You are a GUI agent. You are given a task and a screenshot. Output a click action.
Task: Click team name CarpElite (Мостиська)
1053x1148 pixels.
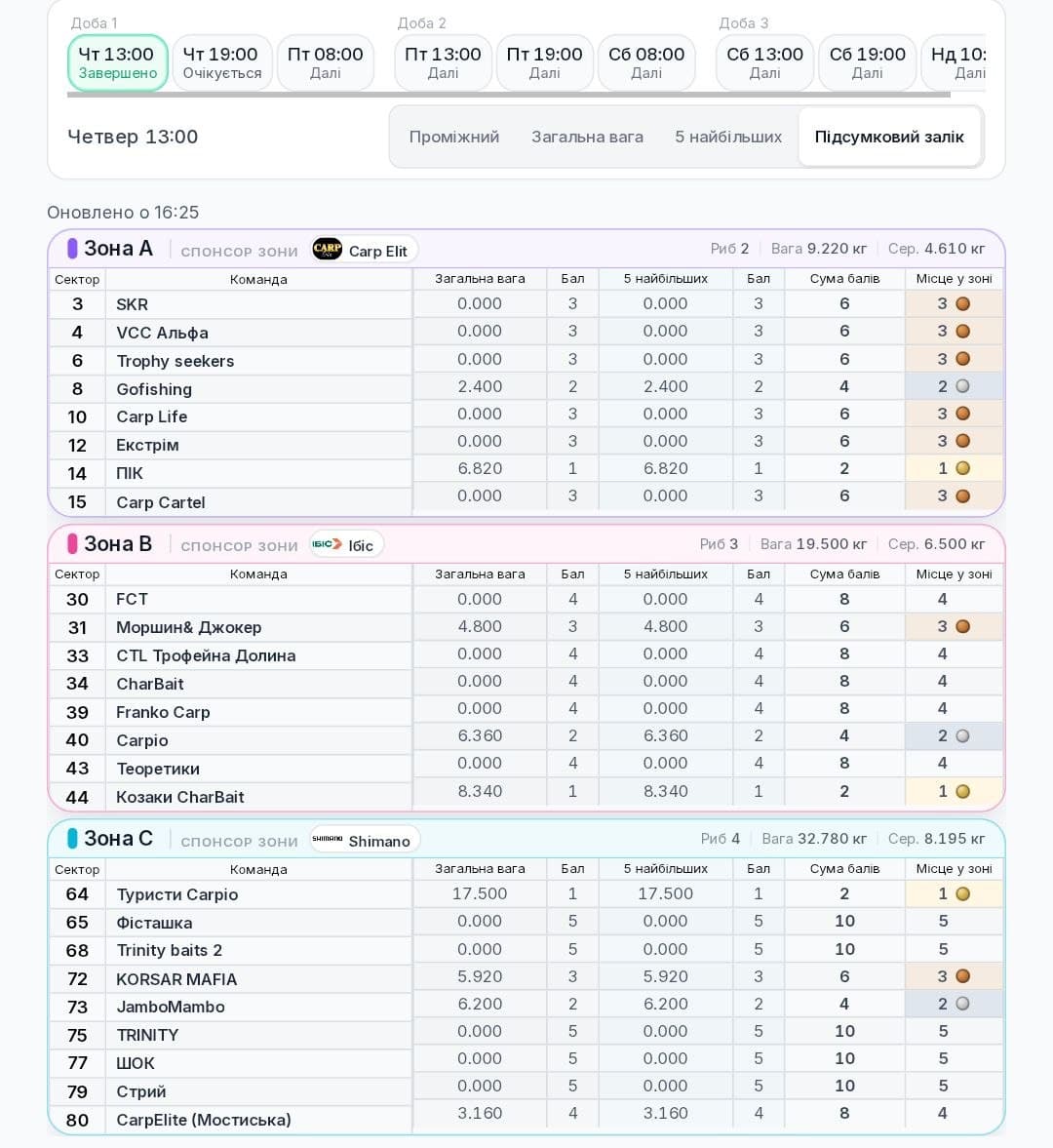[x=204, y=1120]
